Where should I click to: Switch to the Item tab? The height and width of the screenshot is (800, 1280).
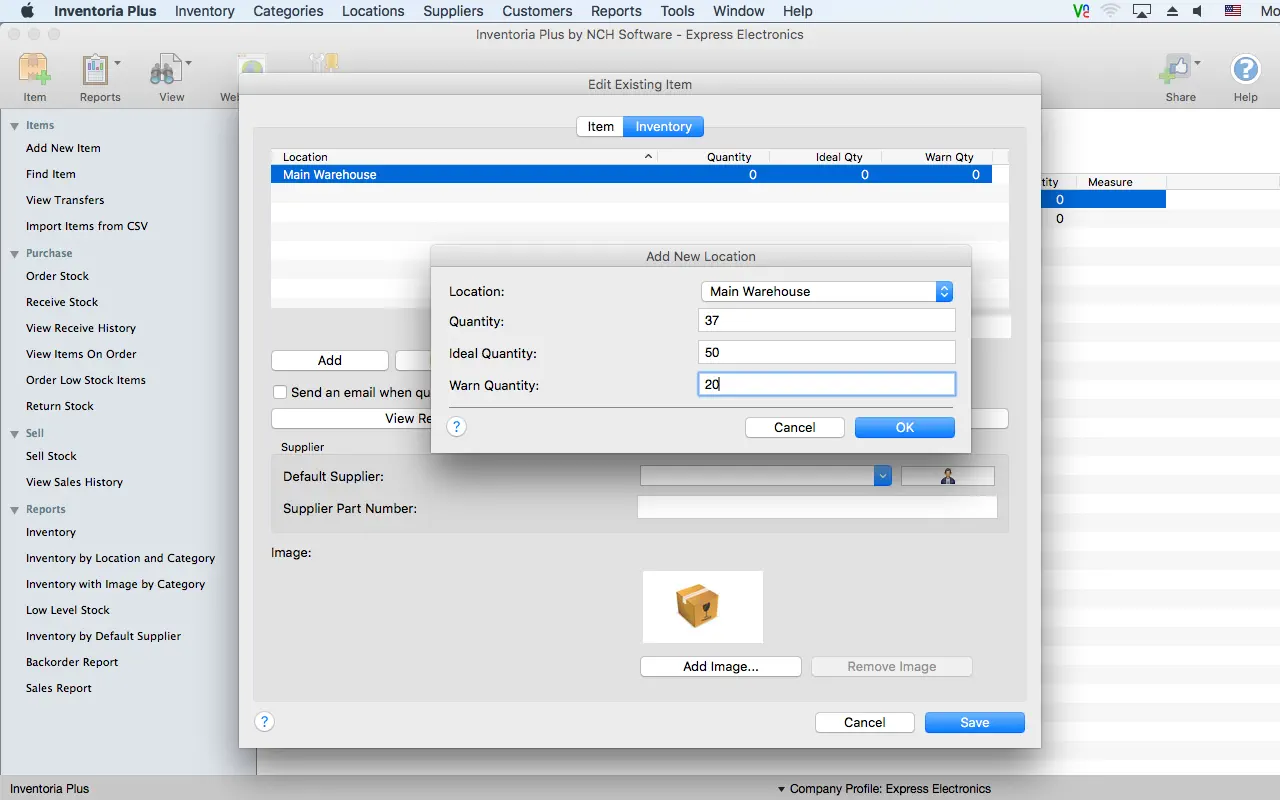pyautogui.click(x=600, y=127)
